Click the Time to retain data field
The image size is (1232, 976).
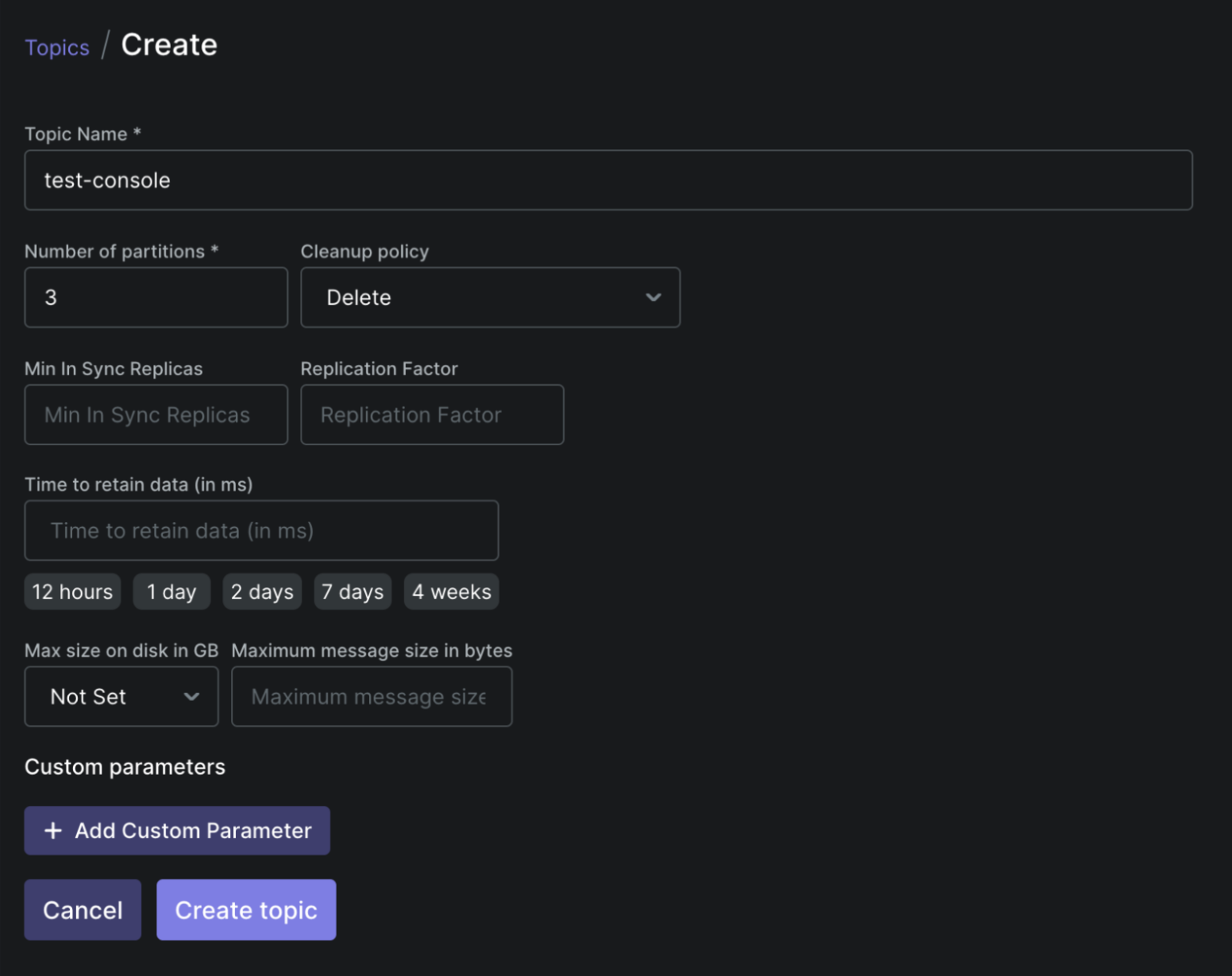coord(261,531)
